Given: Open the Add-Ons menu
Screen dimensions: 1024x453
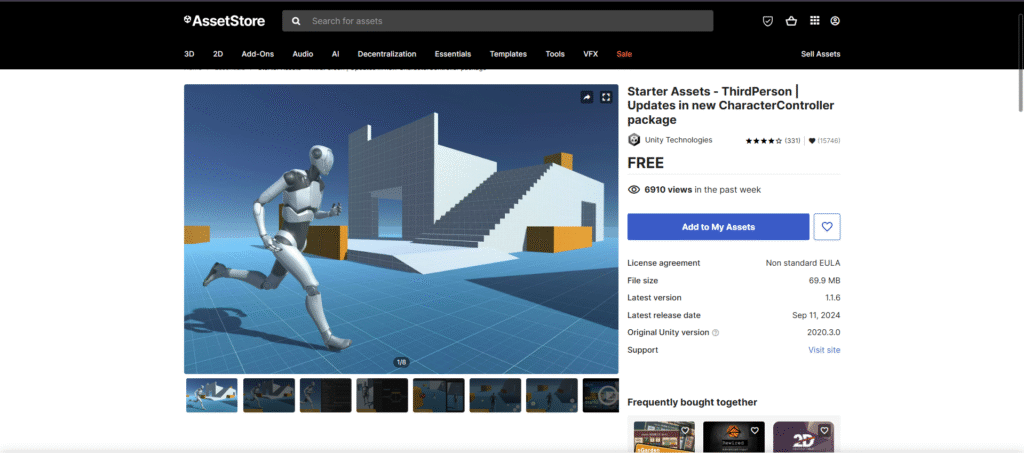Looking at the screenshot, I should tap(257, 54).
